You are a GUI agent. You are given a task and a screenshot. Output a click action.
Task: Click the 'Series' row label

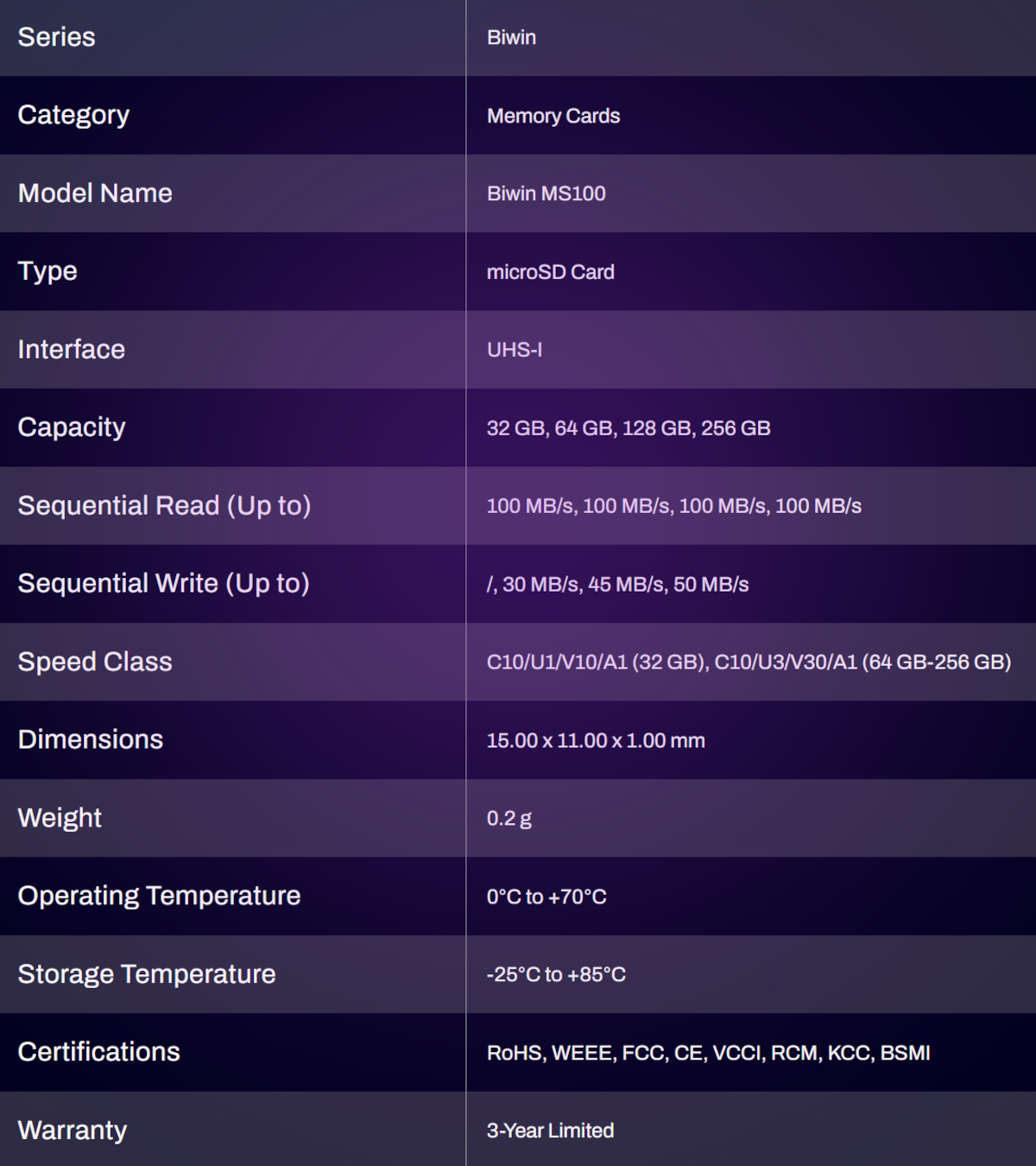[56, 37]
